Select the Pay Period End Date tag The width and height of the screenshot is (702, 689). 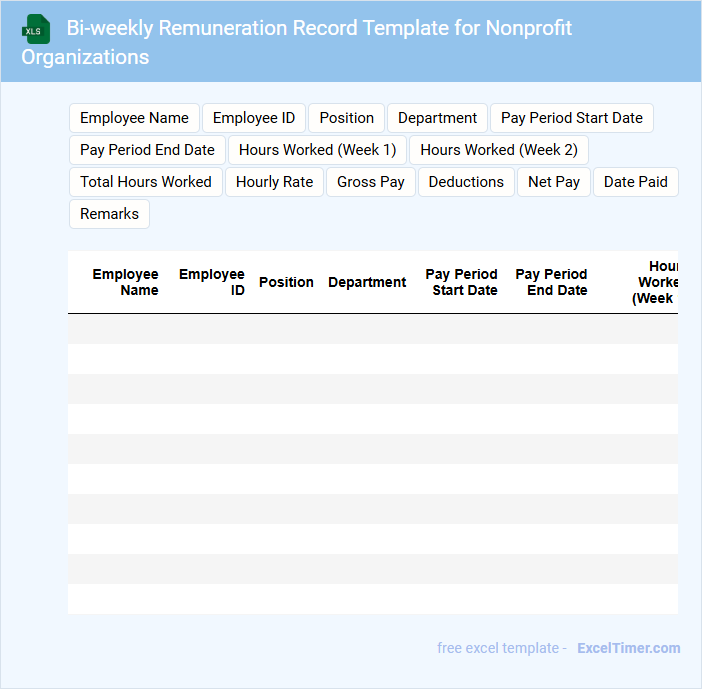click(147, 150)
